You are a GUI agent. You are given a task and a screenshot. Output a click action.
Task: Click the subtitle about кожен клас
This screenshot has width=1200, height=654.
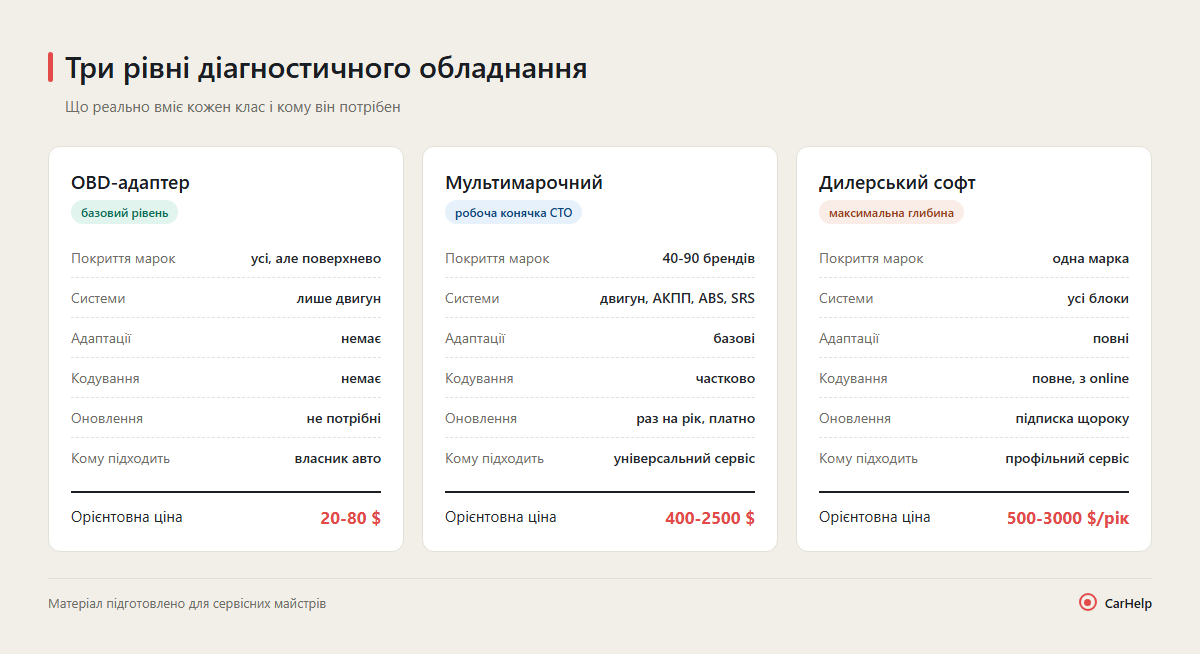pyautogui.click(x=233, y=107)
